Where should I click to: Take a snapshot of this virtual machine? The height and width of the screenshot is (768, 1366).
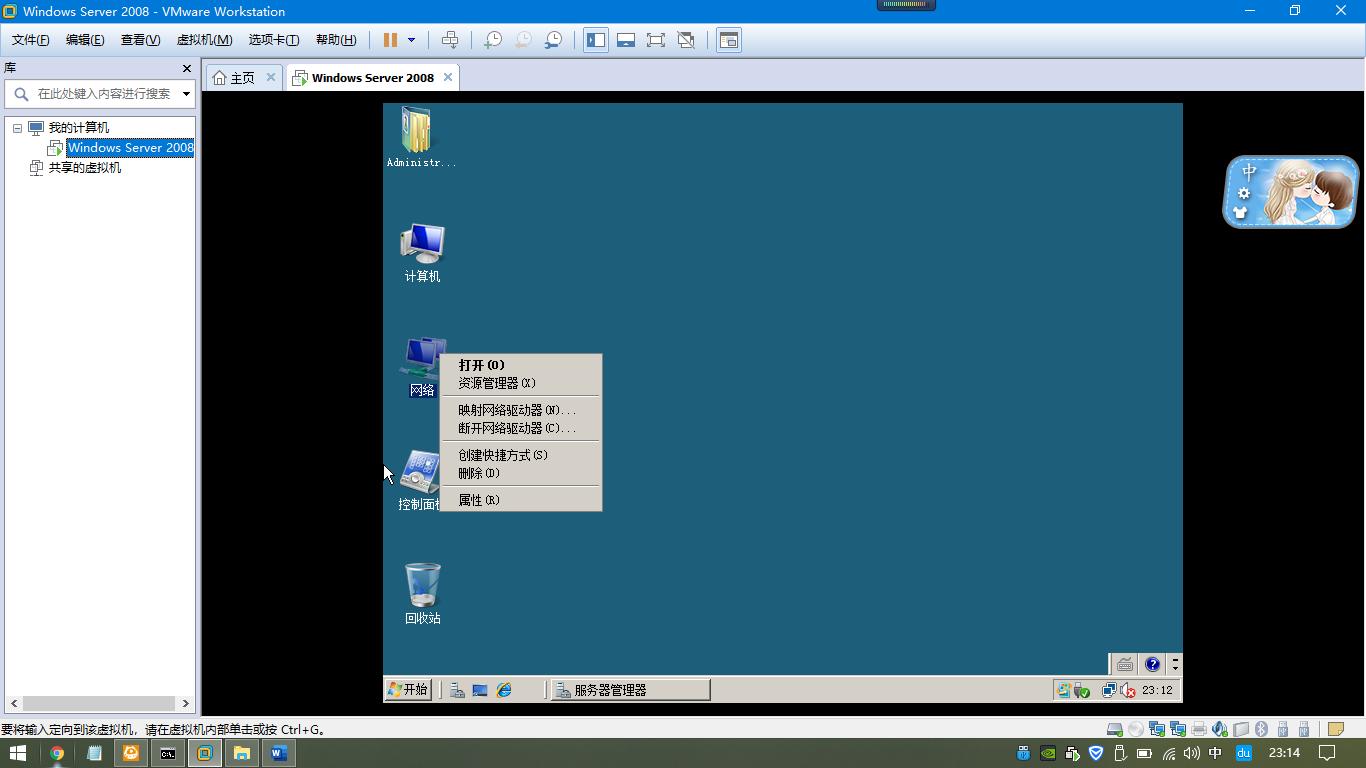click(492, 40)
